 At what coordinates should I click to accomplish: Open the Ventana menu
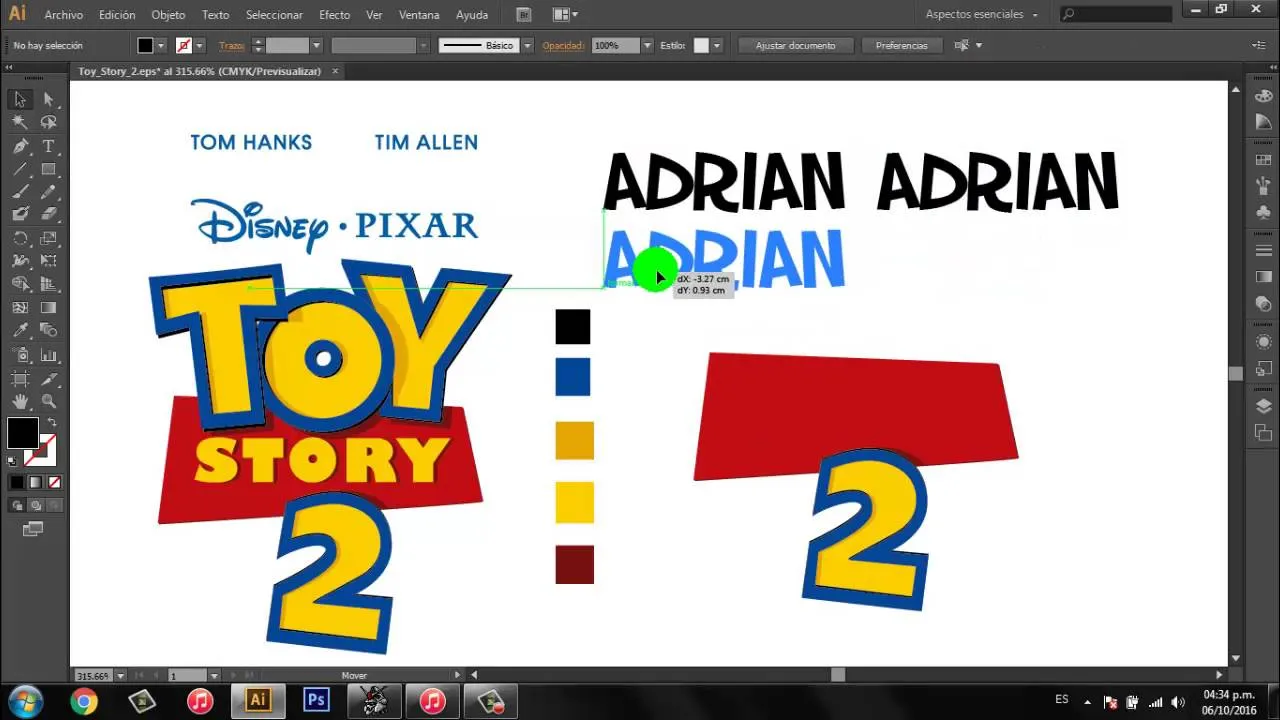pos(418,15)
